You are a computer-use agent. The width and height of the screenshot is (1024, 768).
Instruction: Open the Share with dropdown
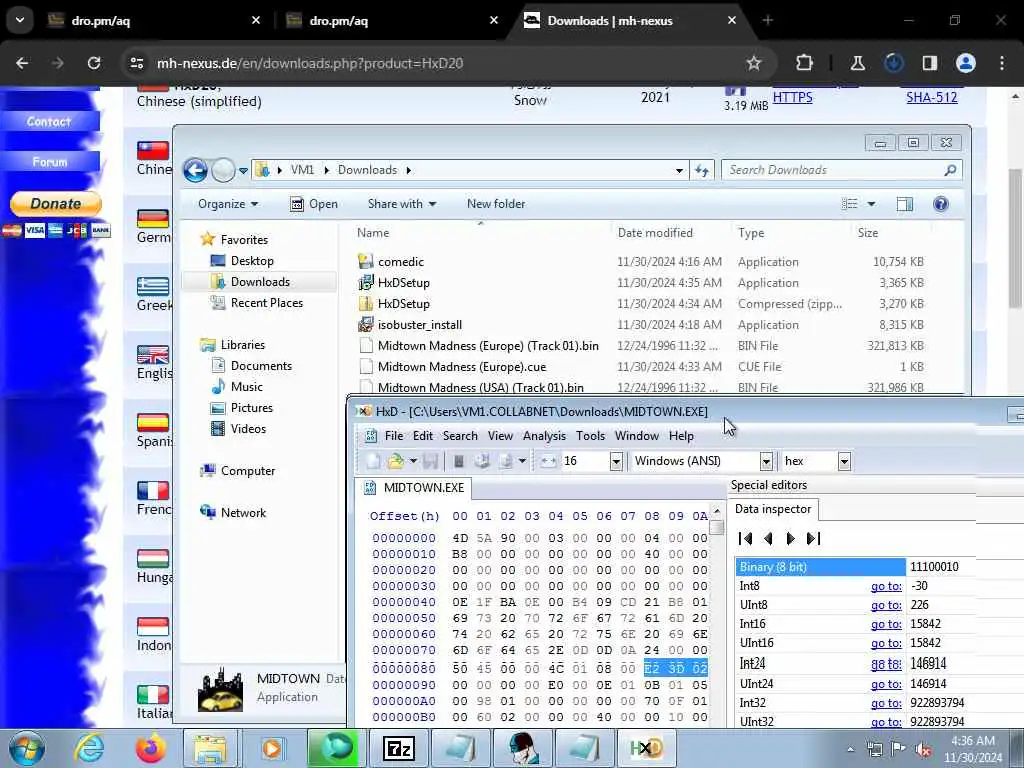(402, 204)
